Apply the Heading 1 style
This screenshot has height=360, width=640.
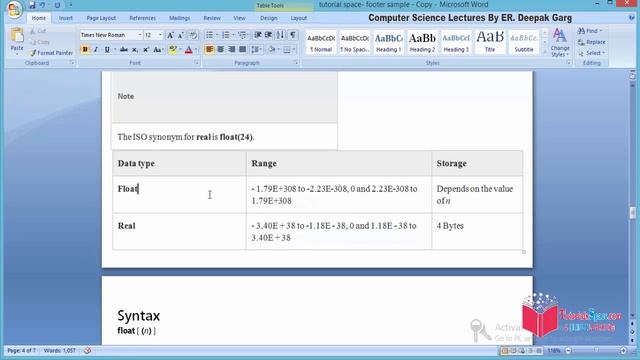coord(389,42)
